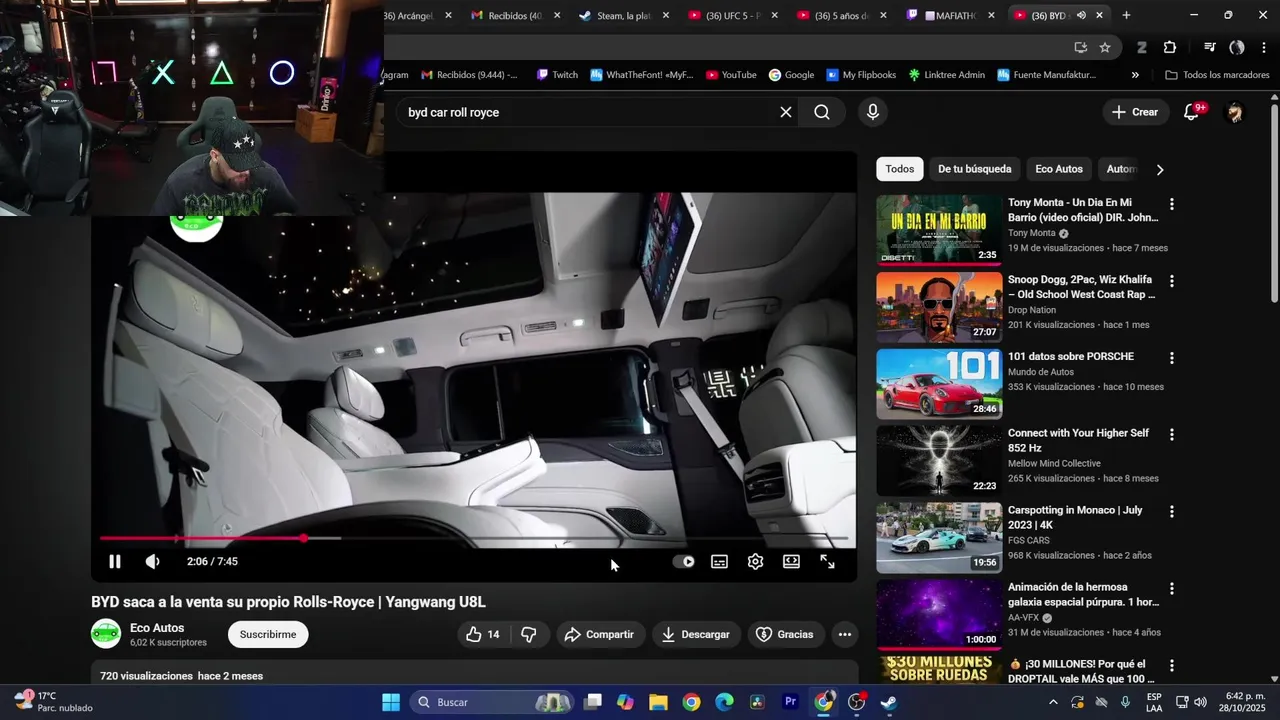The height and width of the screenshot is (720, 1280).
Task: Open the account avatar menu
Action: (1235, 112)
